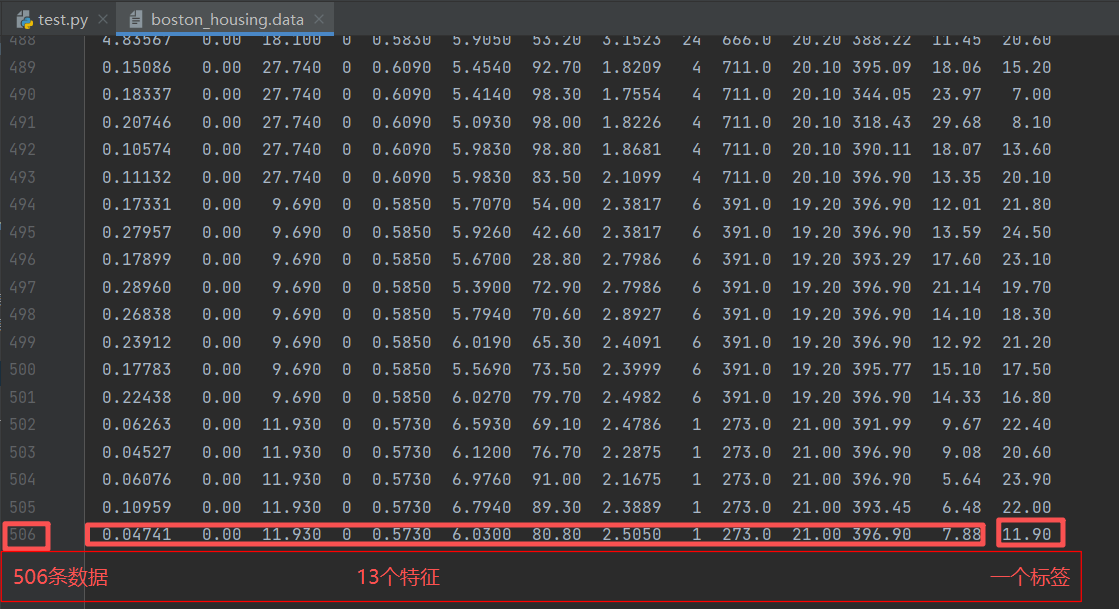The height and width of the screenshot is (609, 1119).
Task: Click the value 0.23912
Action: click(x=136, y=342)
